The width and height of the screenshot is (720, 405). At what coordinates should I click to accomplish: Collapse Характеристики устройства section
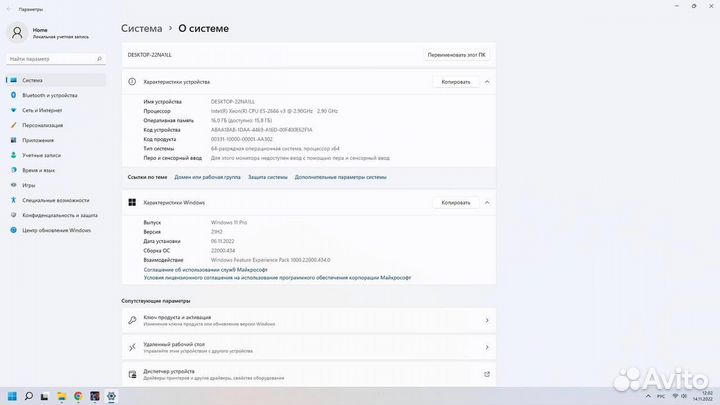coord(487,82)
